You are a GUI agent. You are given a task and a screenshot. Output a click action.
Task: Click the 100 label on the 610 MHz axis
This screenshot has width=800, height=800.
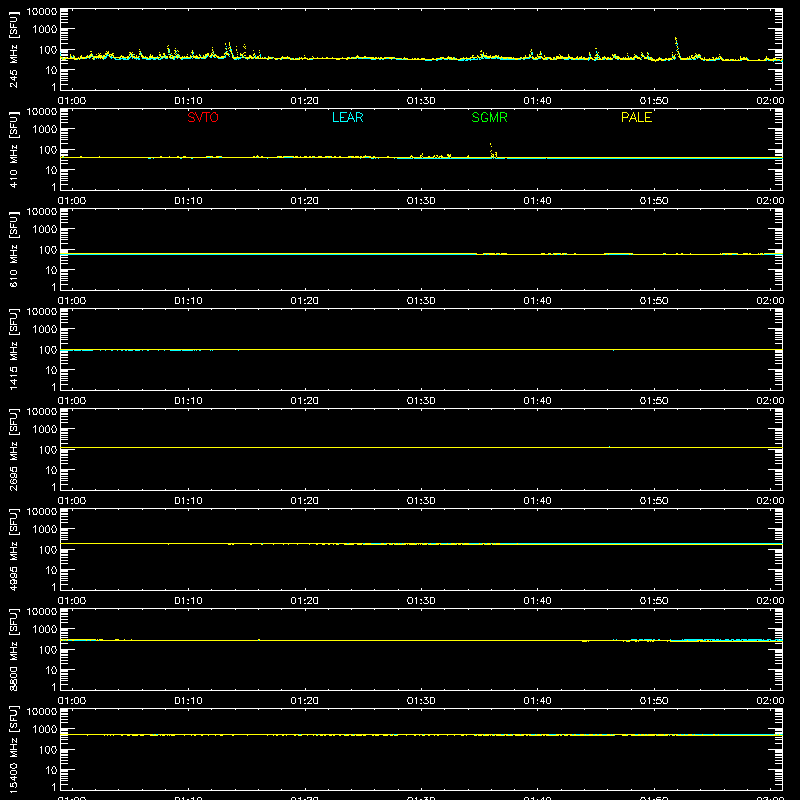(48, 250)
